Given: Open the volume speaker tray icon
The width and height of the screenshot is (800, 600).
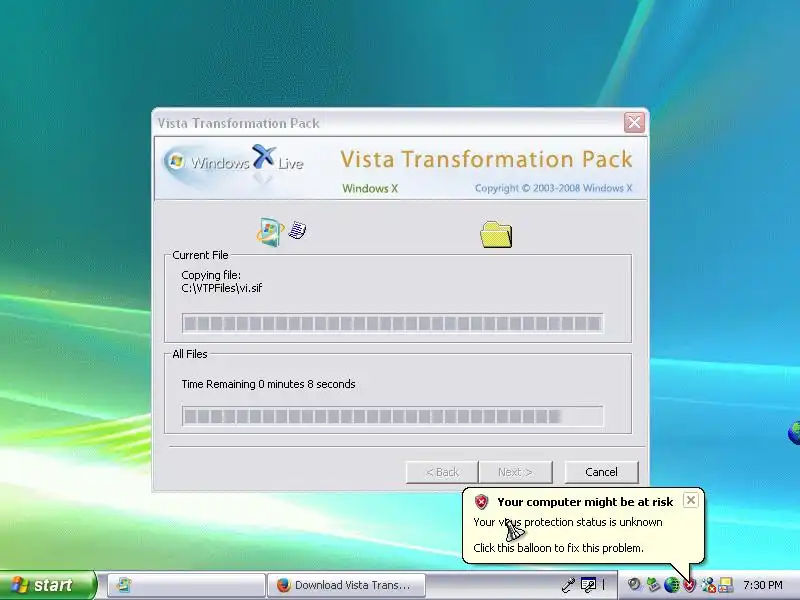Looking at the screenshot, I should (634, 585).
